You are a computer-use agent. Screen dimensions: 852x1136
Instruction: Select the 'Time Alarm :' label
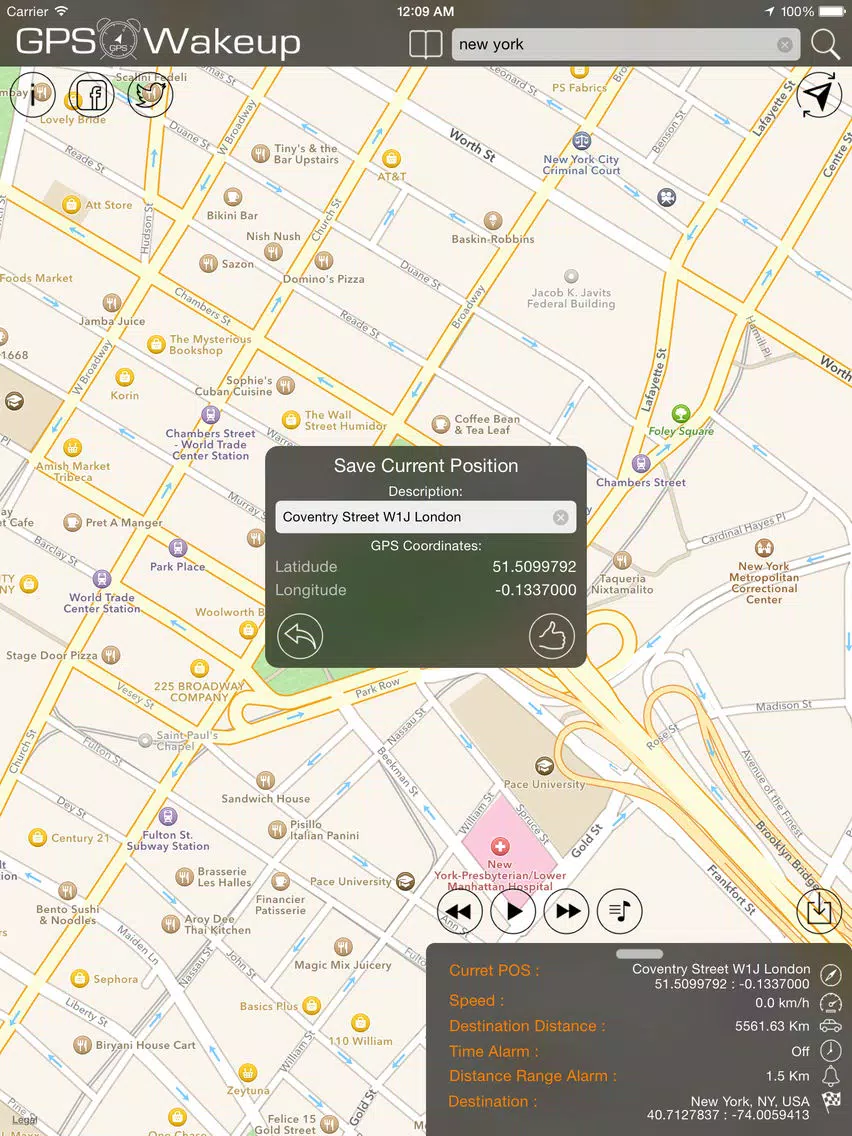click(493, 1051)
